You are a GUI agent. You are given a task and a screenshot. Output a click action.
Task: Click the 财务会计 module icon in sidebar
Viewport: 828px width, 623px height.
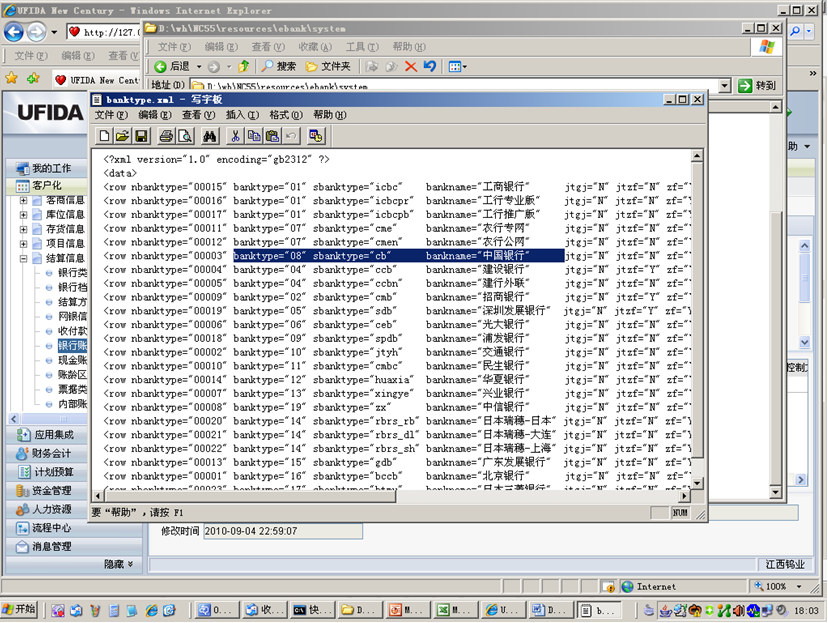(x=22, y=454)
